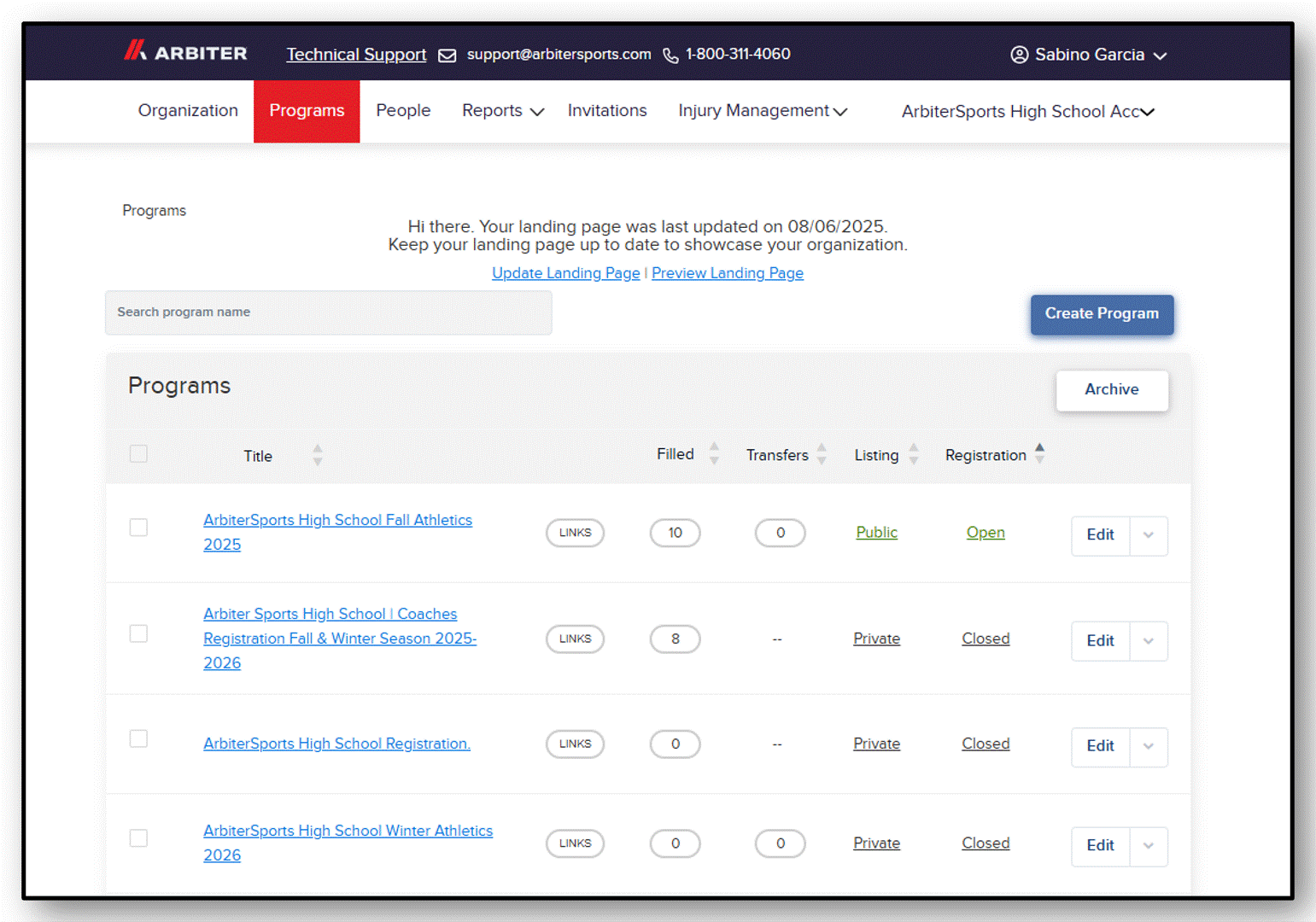Click Filled count 10 for Fall Athletics
1316x922 pixels.
click(675, 533)
